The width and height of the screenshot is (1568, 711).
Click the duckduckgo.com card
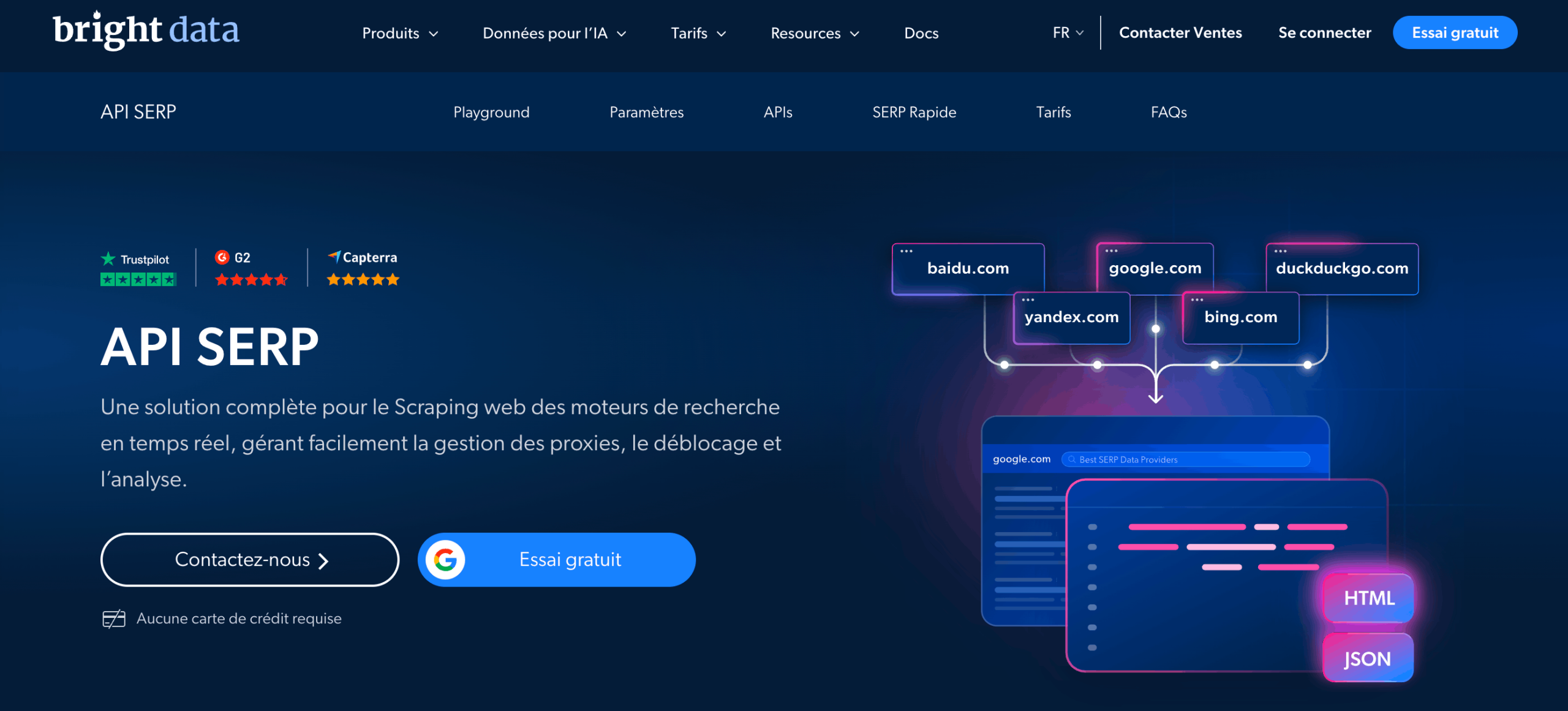pyautogui.click(x=1342, y=269)
